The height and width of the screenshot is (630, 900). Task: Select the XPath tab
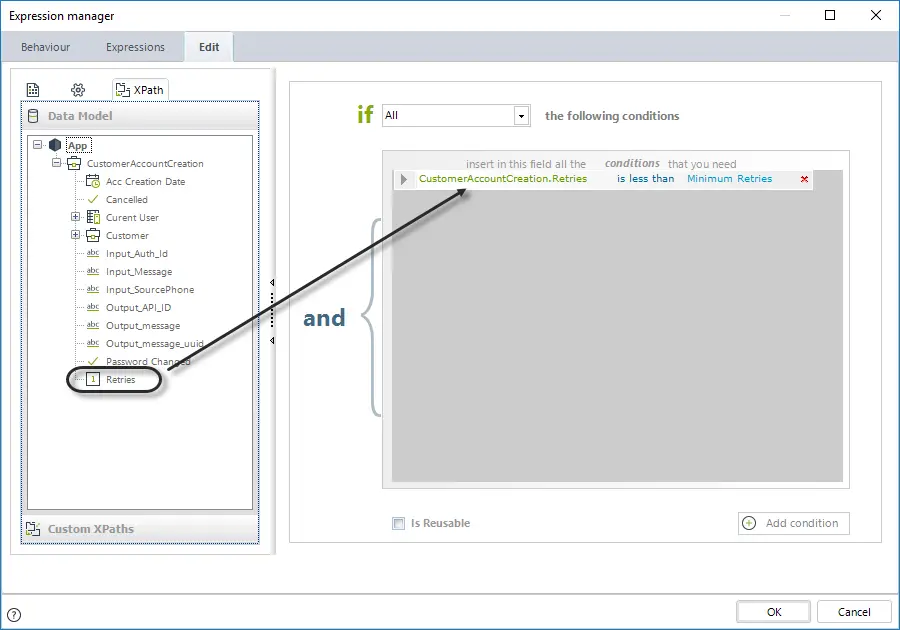[x=140, y=90]
